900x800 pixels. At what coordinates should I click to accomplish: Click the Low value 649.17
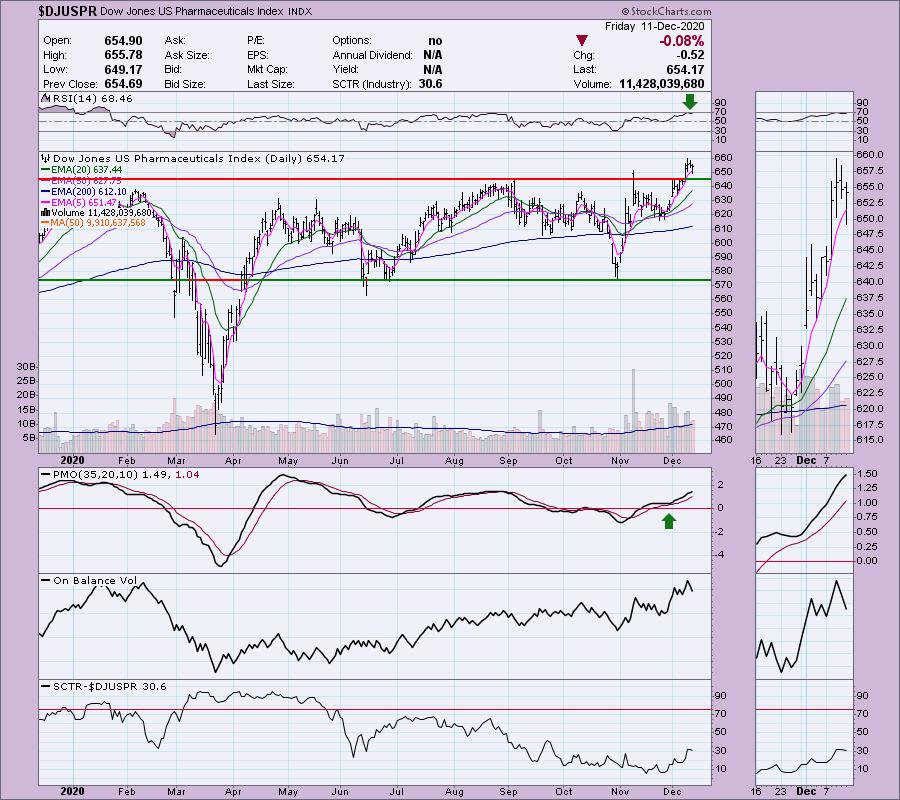click(x=123, y=69)
